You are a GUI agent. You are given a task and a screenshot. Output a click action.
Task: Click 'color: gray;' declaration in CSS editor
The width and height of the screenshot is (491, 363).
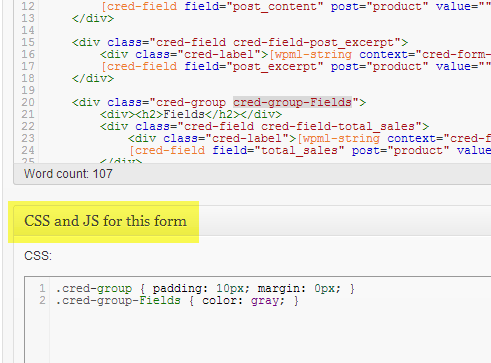point(243,300)
